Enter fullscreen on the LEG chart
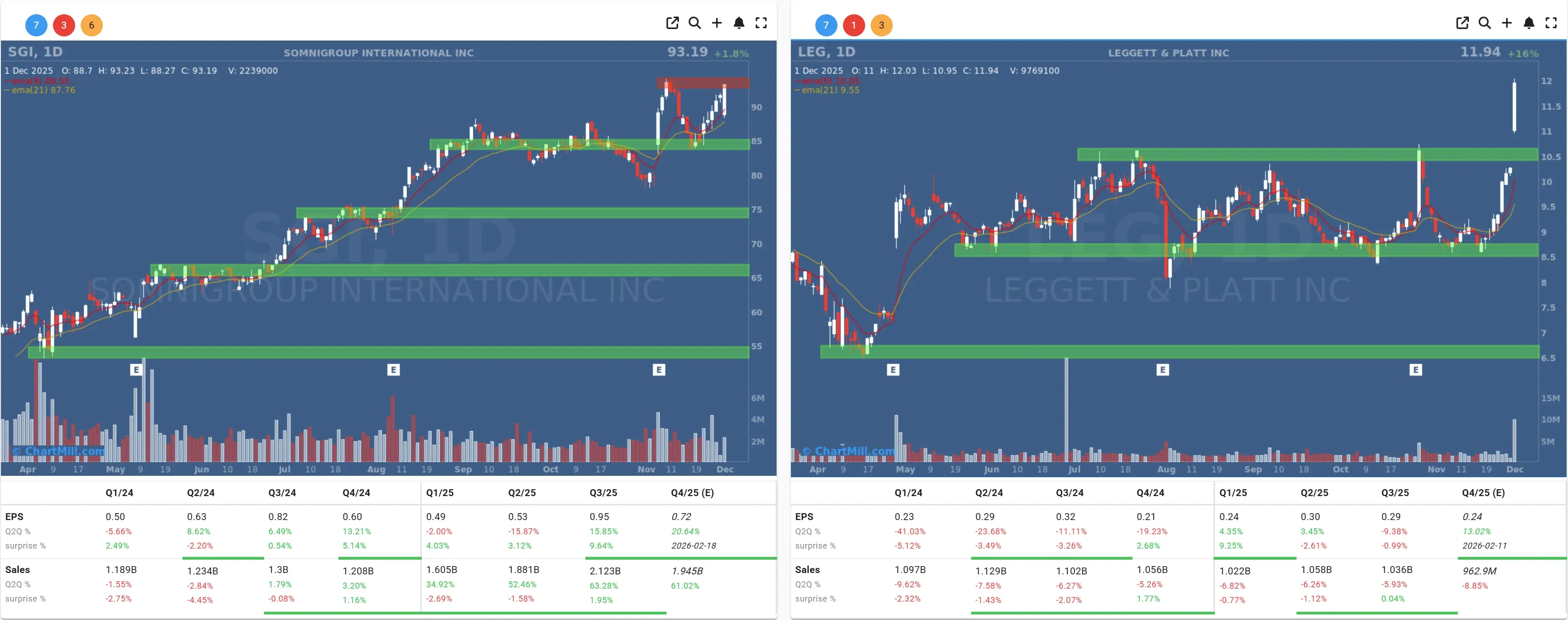Image resolution: width=1568 pixels, height=620 pixels. (1551, 23)
